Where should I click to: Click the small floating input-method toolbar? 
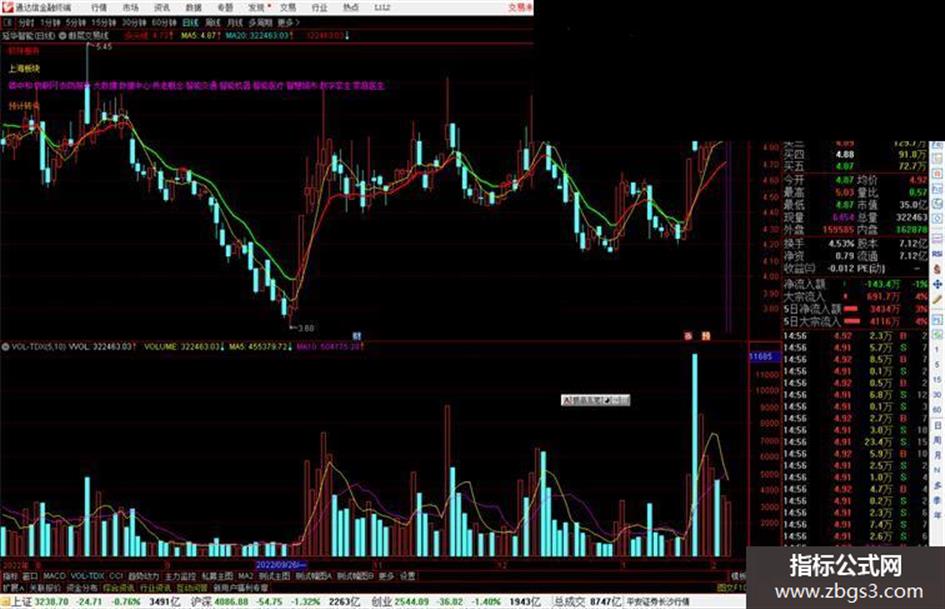595,400
